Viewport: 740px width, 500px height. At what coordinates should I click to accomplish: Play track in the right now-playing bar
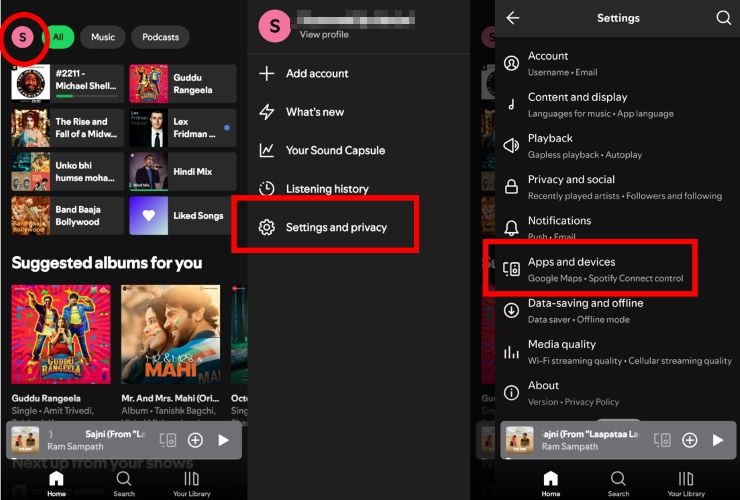pos(718,440)
